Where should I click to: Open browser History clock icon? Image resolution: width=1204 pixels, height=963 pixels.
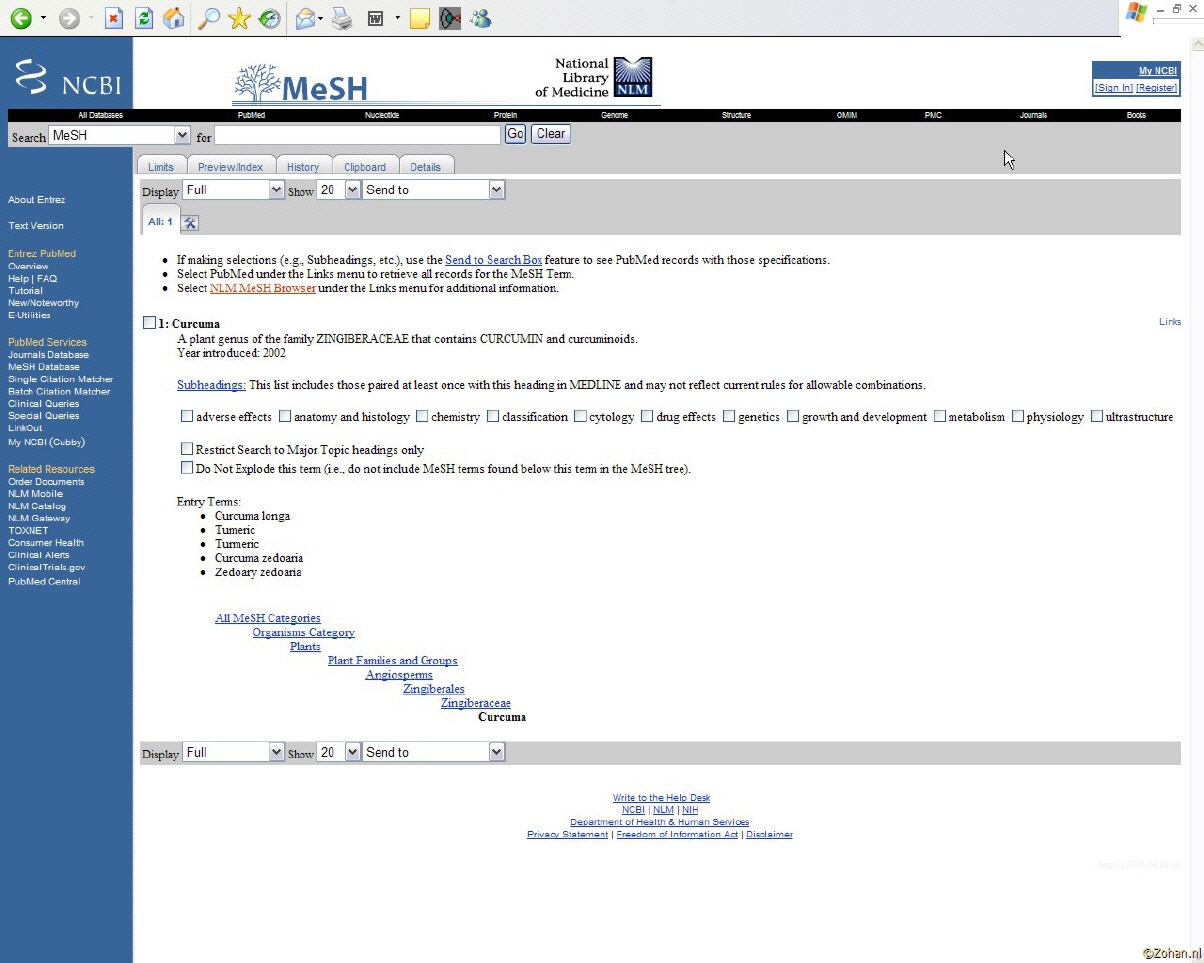click(269, 18)
